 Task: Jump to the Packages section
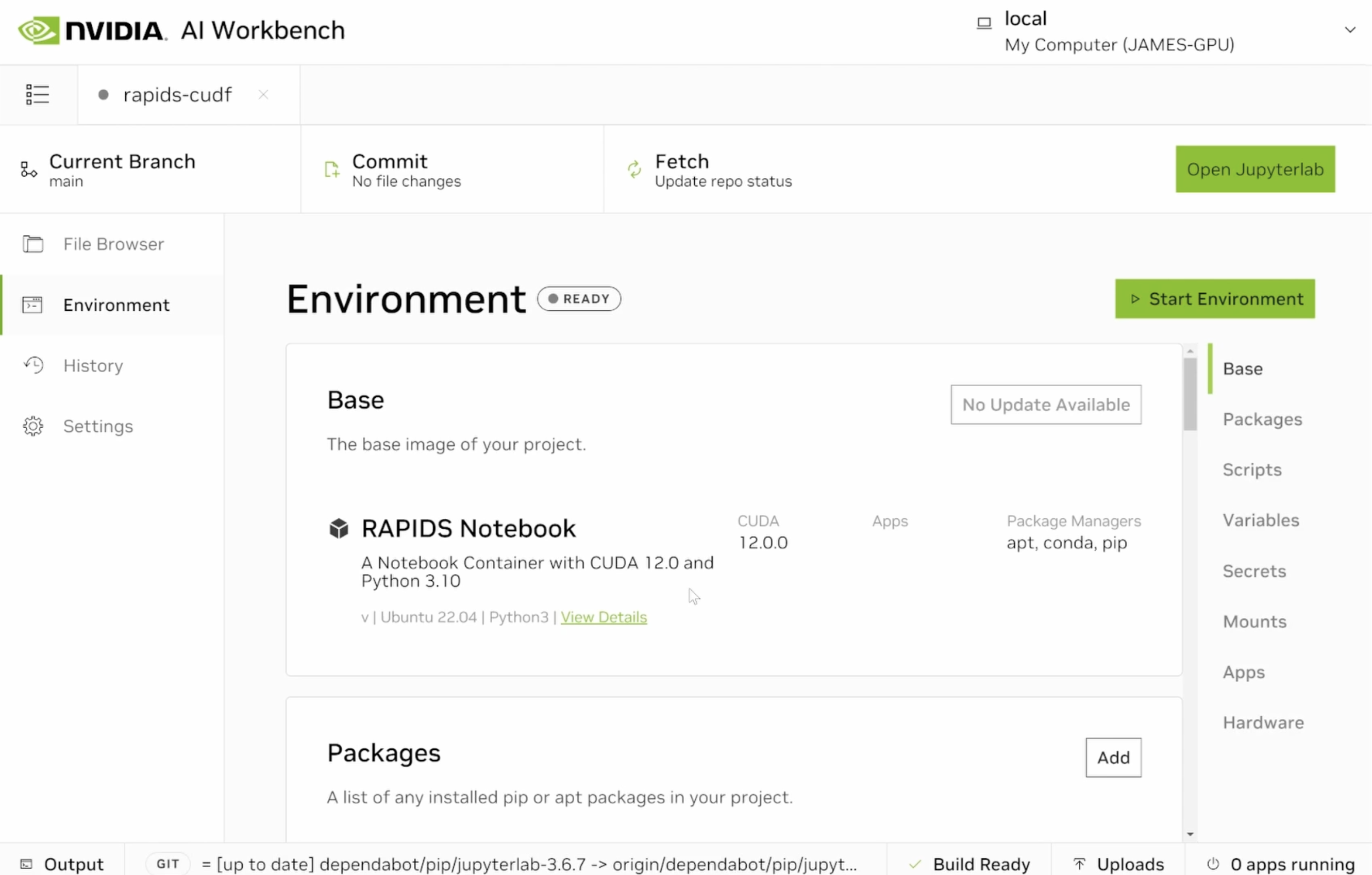click(x=1262, y=419)
